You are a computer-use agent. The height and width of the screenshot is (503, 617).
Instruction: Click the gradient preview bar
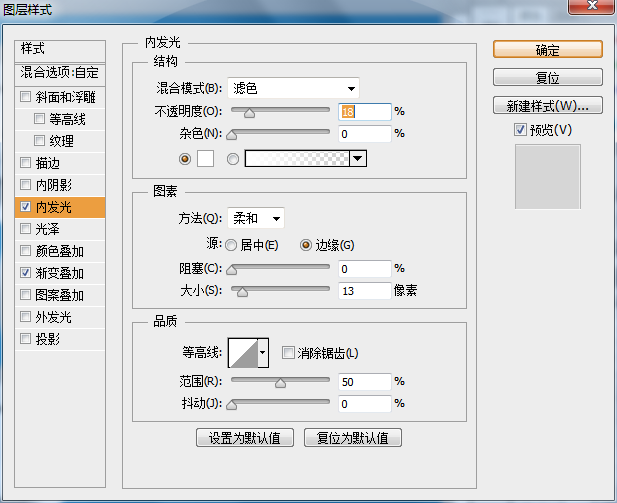[x=297, y=159]
